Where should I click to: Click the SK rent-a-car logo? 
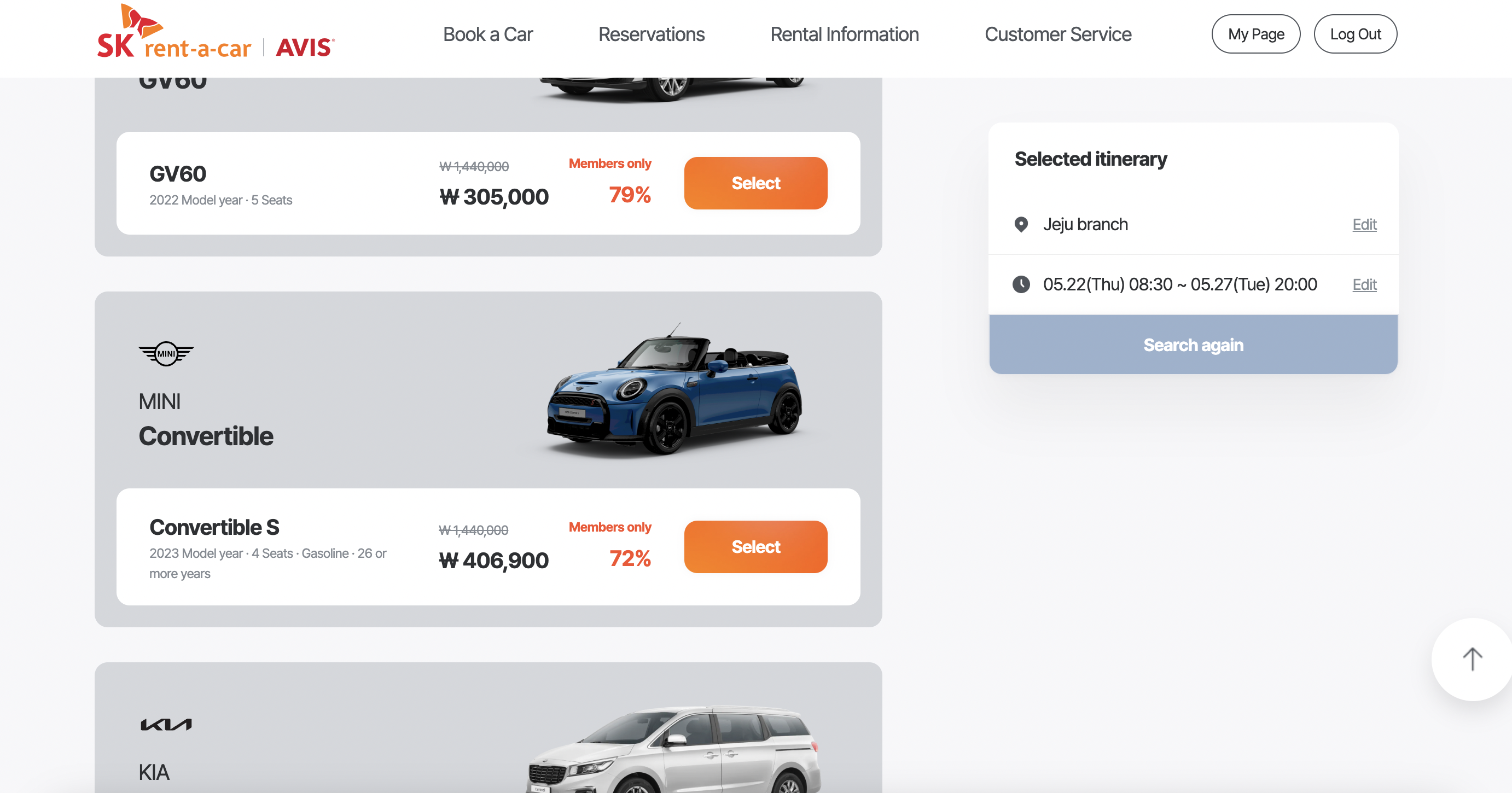pos(174,34)
